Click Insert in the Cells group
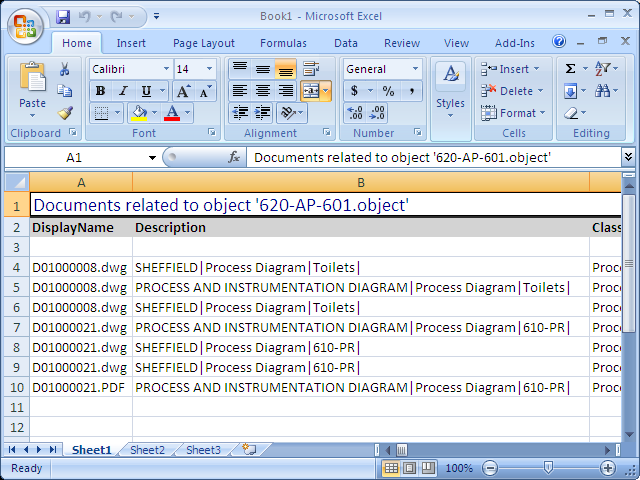The image size is (640, 480). pyautogui.click(x=510, y=69)
